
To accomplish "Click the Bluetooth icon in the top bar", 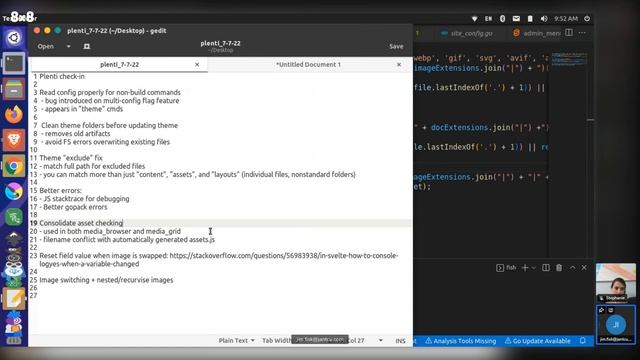I will [502, 19].
